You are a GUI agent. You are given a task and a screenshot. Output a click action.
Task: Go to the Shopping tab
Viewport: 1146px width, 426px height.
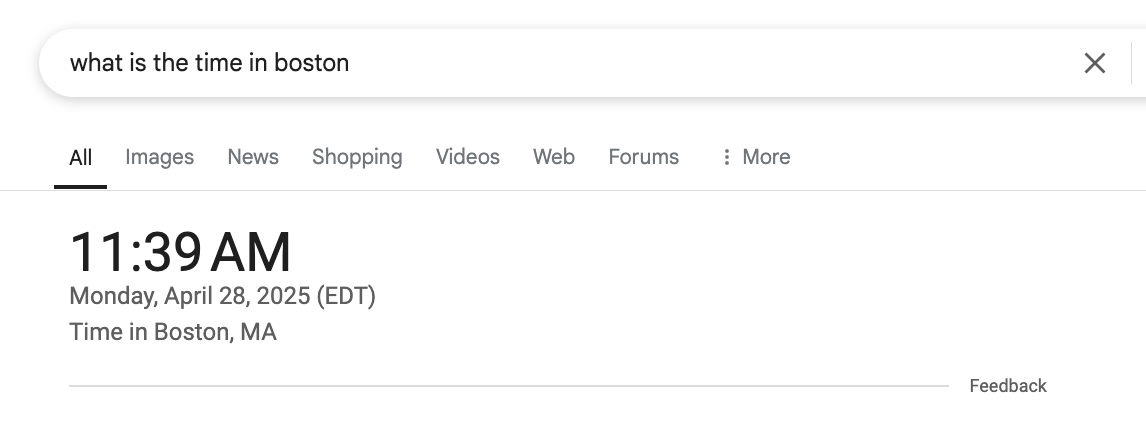pos(357,157)
